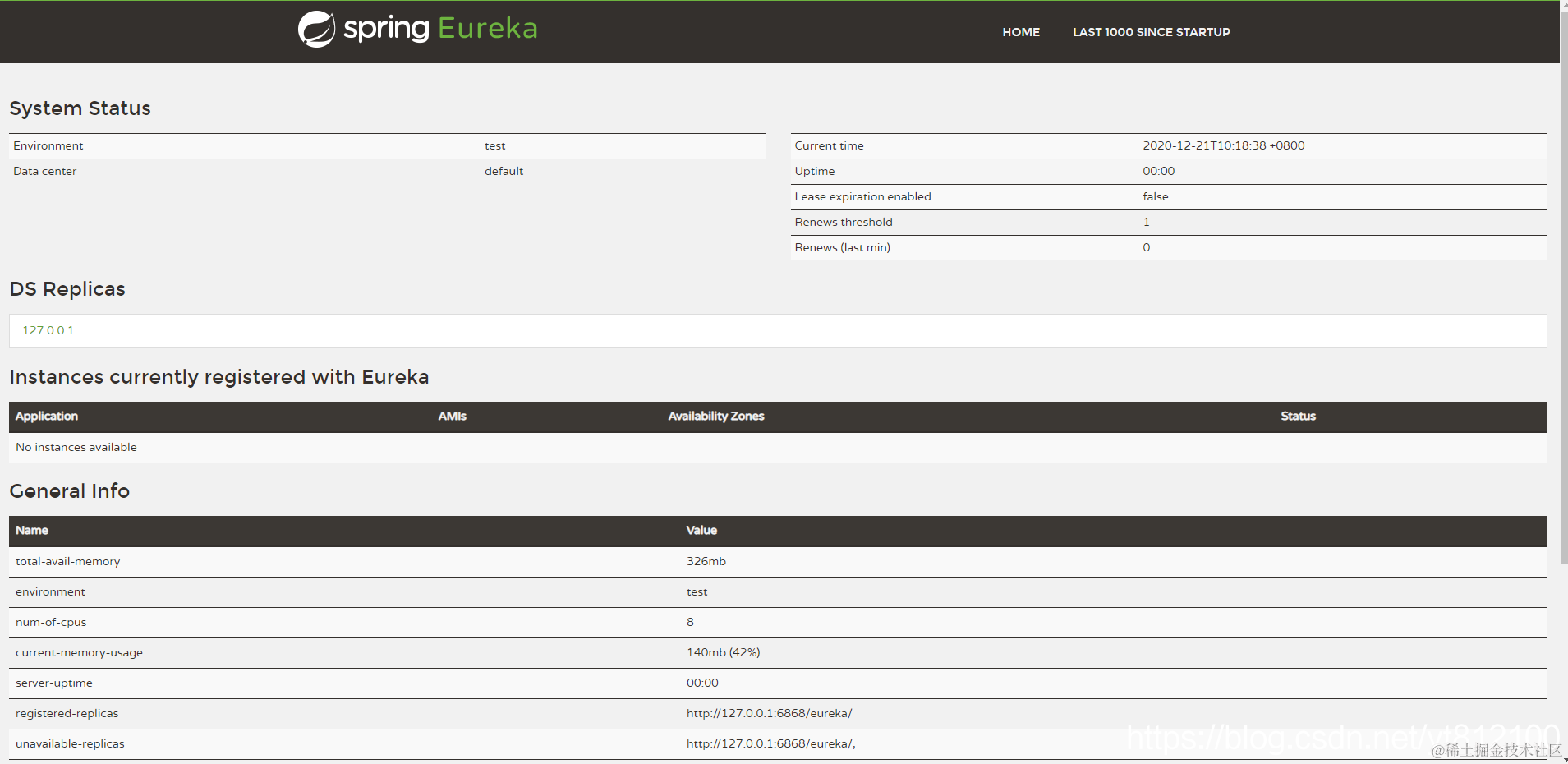Click the server-uptime row name
1568x764 pixels.
coord(54,683)
